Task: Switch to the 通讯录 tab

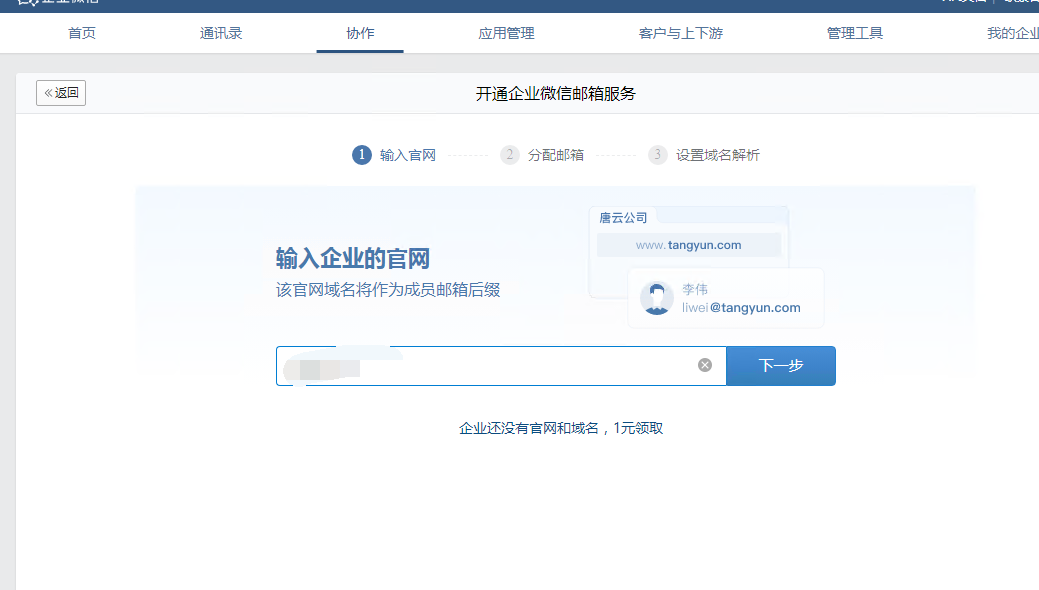Action: click(221, 33)
